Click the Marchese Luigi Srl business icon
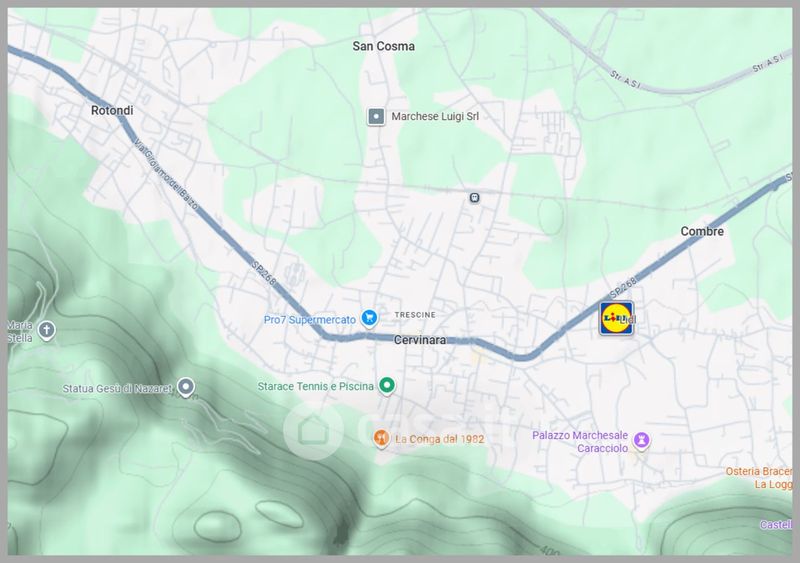The width and height of the screenshot is (800, 563). (376, 116)
